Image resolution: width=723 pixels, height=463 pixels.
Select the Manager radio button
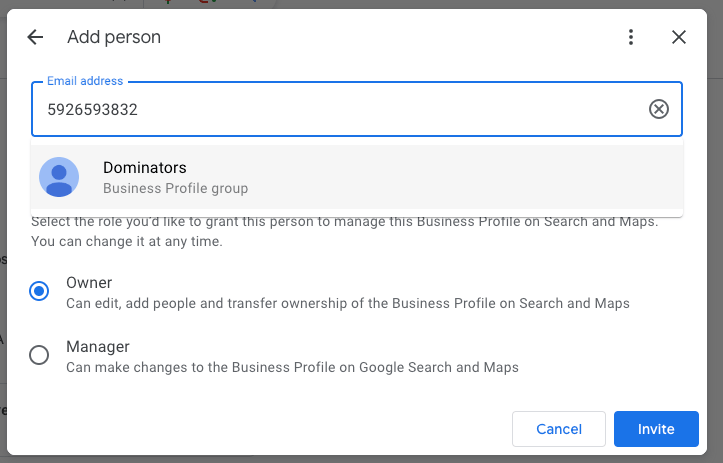click(39, 355)
